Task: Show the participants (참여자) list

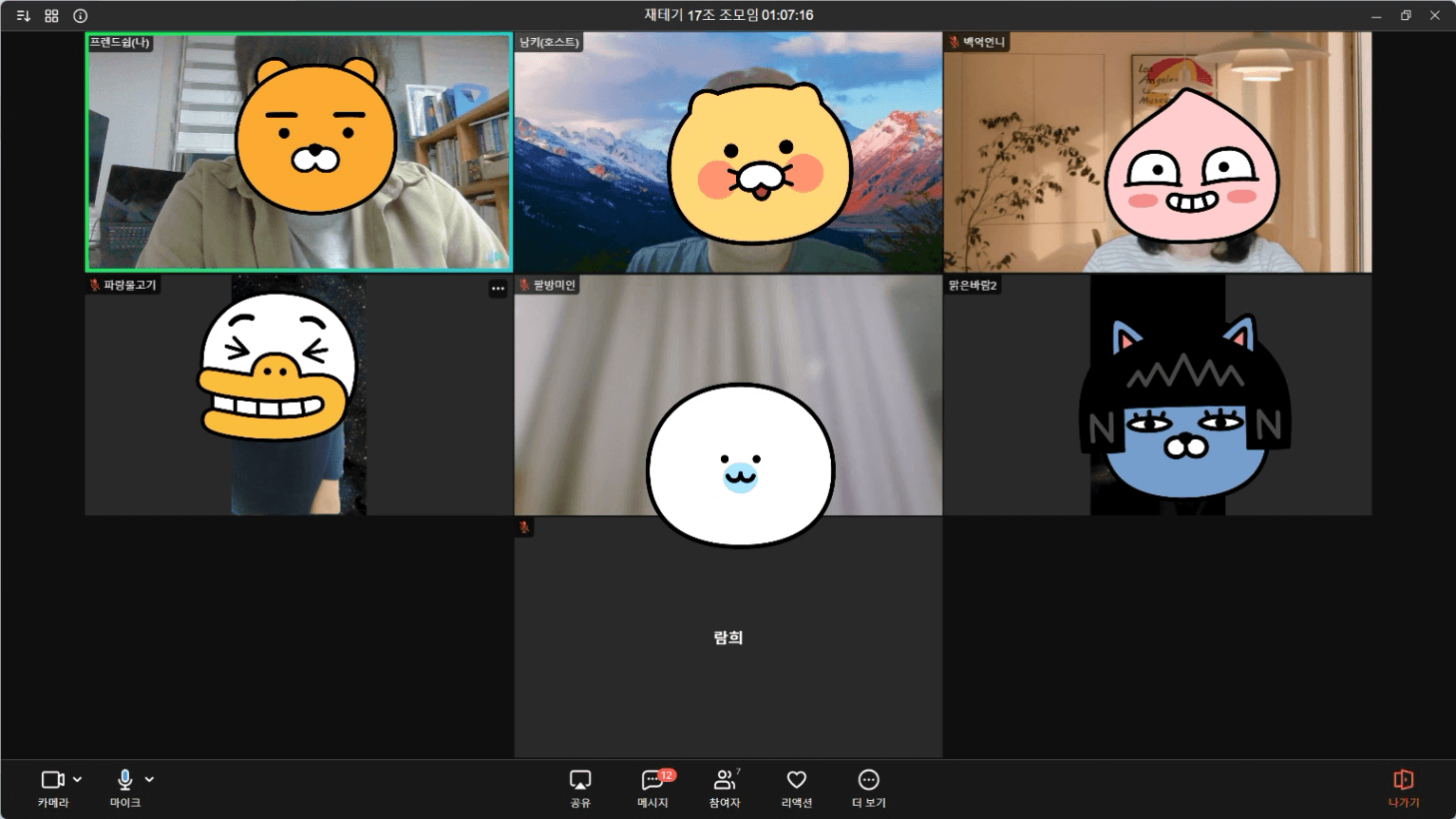Action: (x=725, y=786)
